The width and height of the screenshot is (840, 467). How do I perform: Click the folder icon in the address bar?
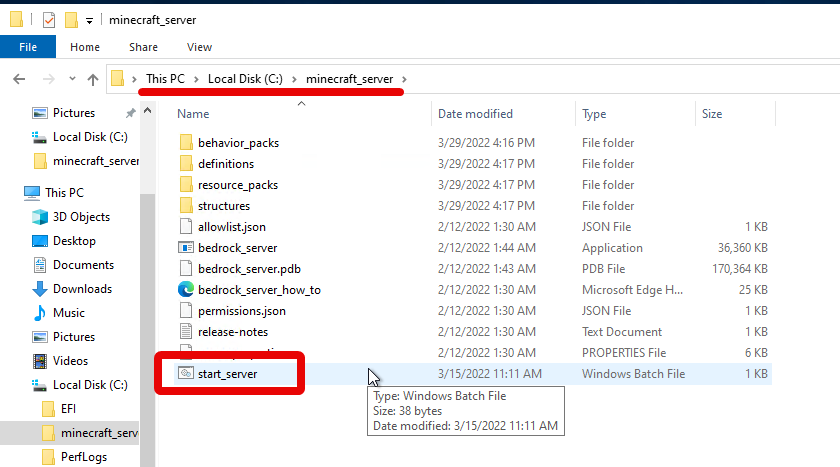click(x=117, y=79)
